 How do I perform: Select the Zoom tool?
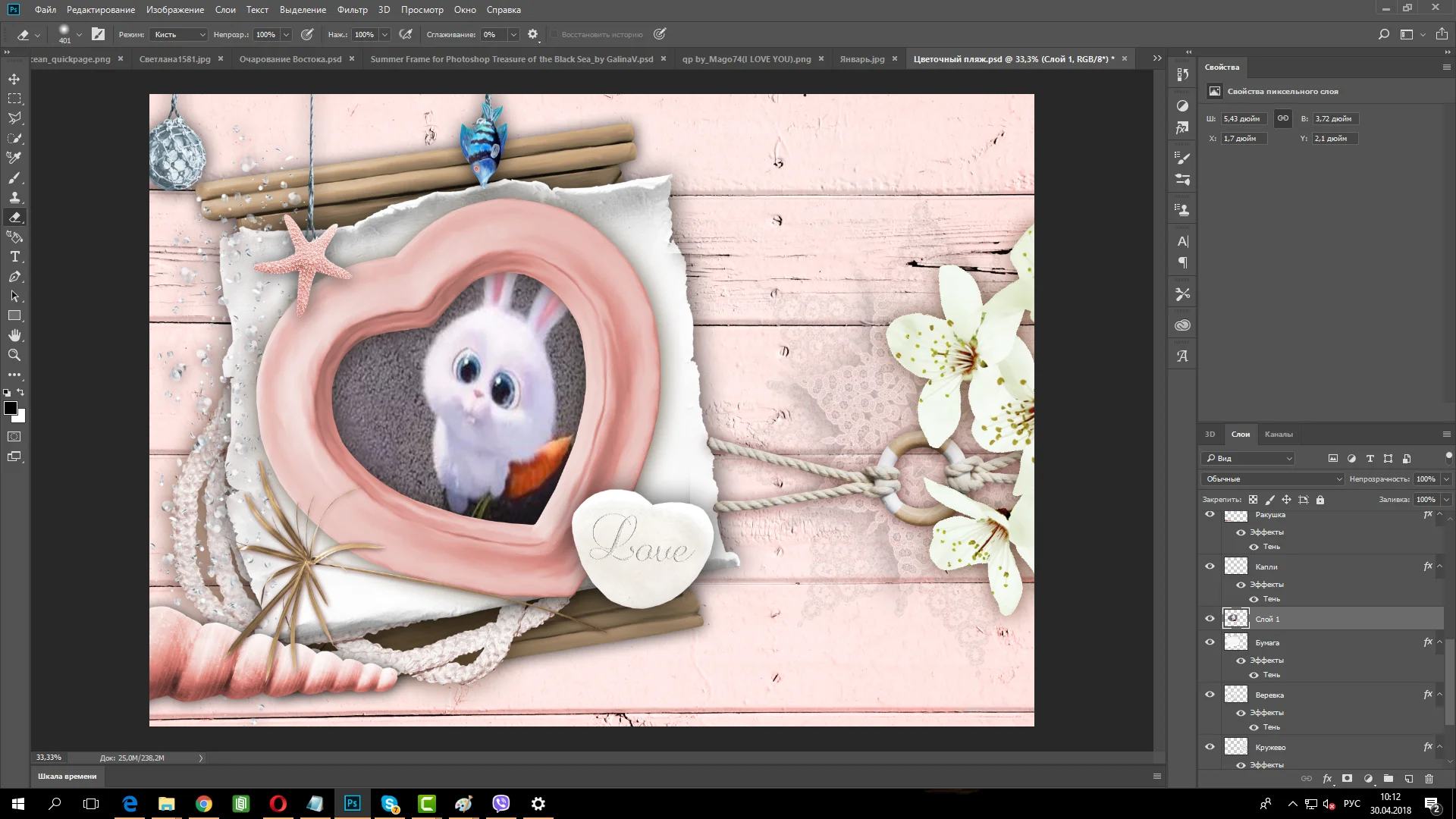14,355
